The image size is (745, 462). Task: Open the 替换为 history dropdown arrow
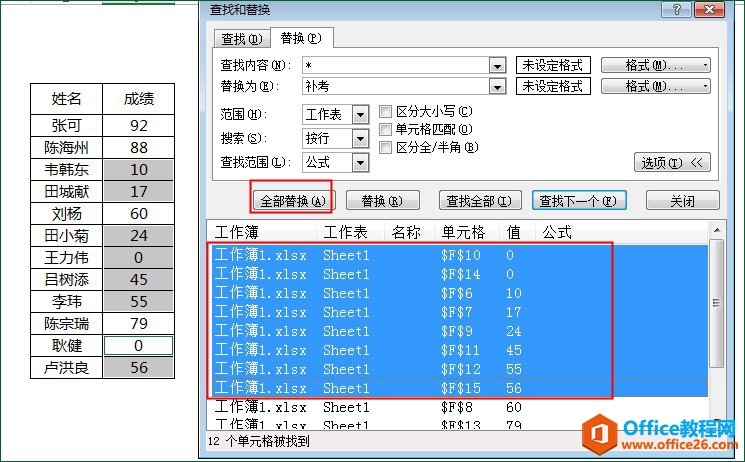[x=497, y=87]
